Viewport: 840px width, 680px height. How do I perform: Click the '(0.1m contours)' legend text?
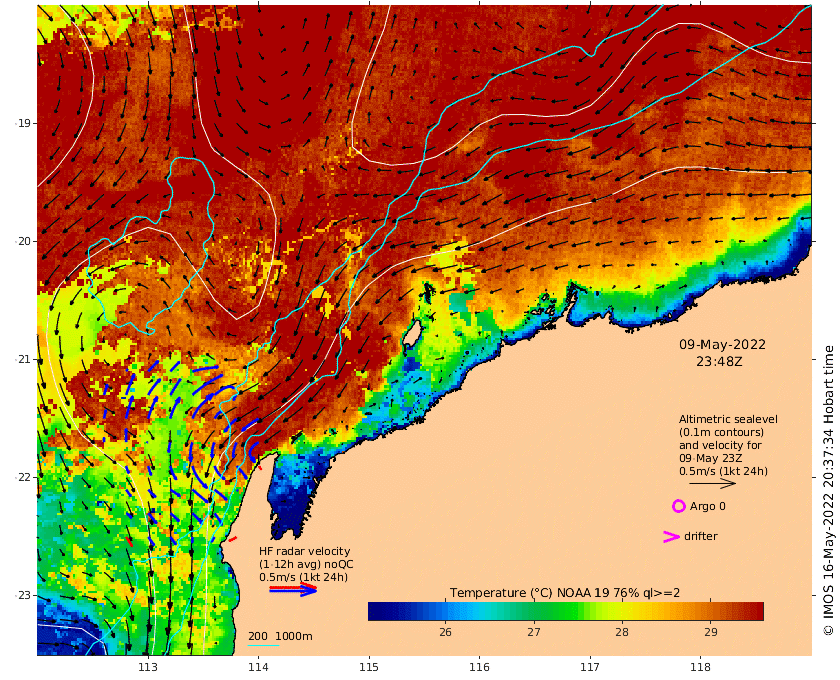721,432
